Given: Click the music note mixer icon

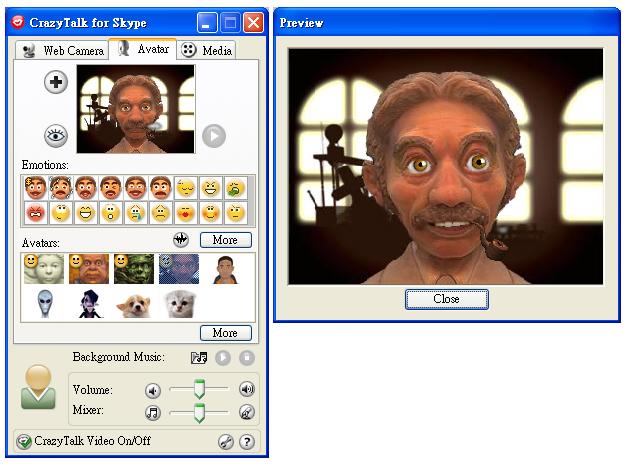Looking at the screenshot, I should (153, 412).
